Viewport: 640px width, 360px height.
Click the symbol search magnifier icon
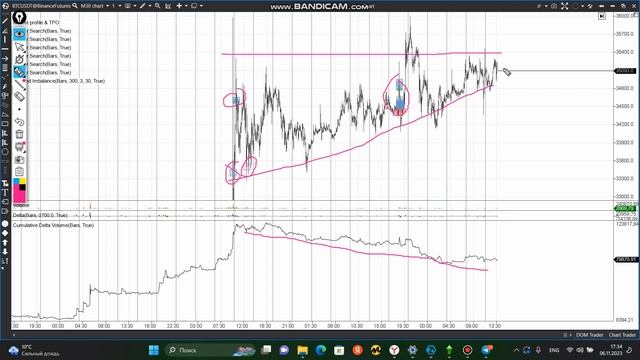pyautogui.click(x=75, y=6)
